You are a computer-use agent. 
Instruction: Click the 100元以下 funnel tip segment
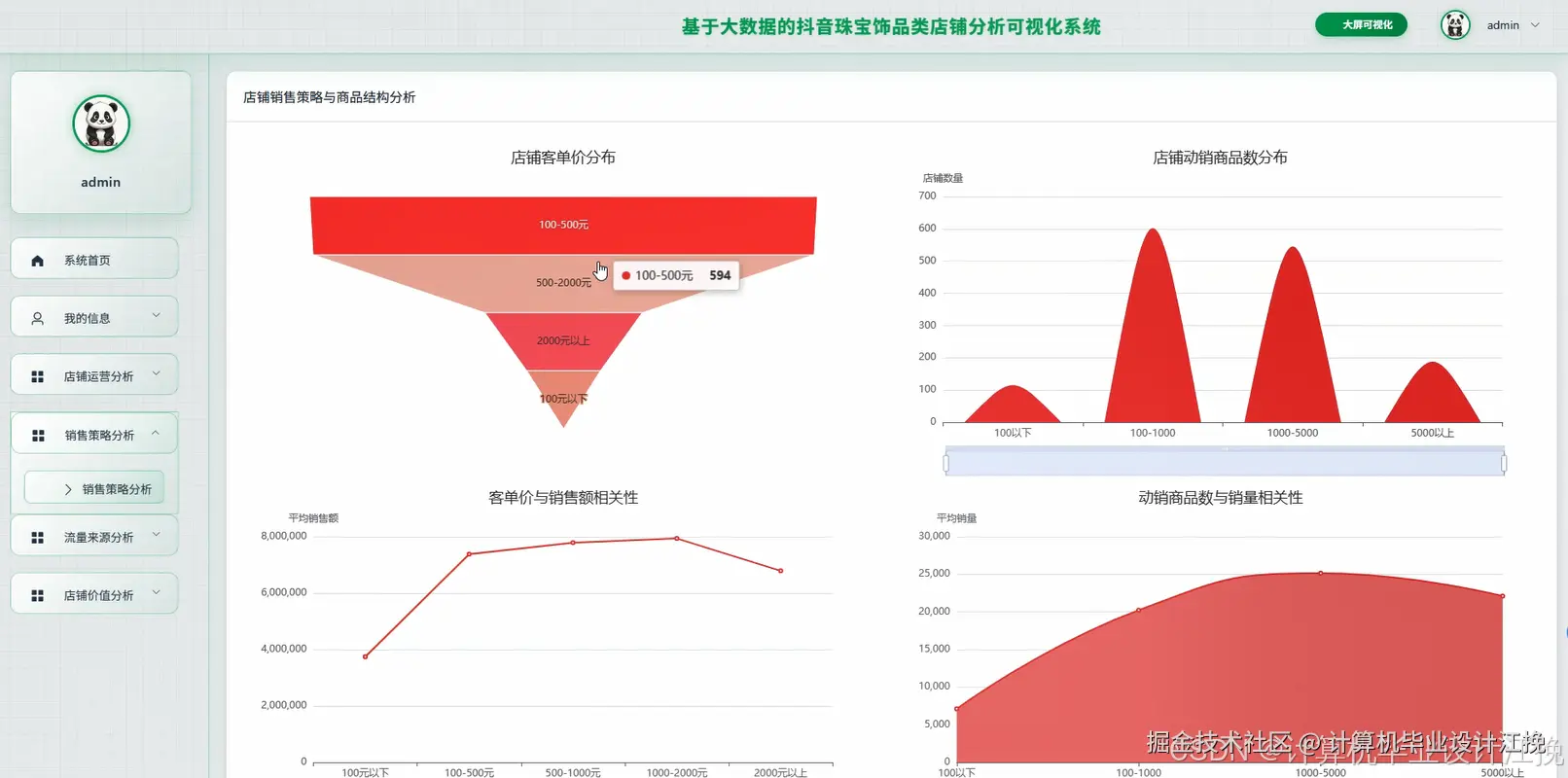563,397
